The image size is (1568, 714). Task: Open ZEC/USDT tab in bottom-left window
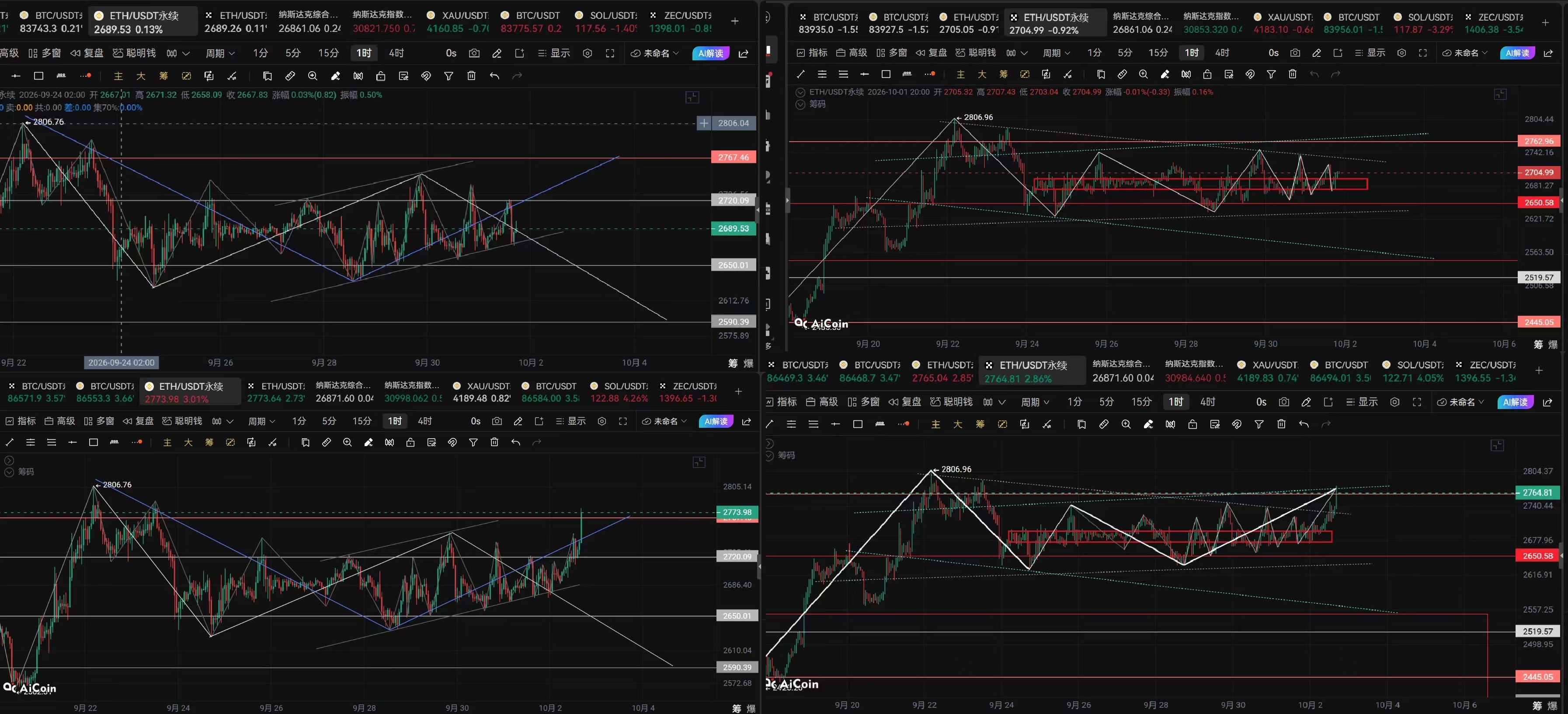click(x=688, y=392)
